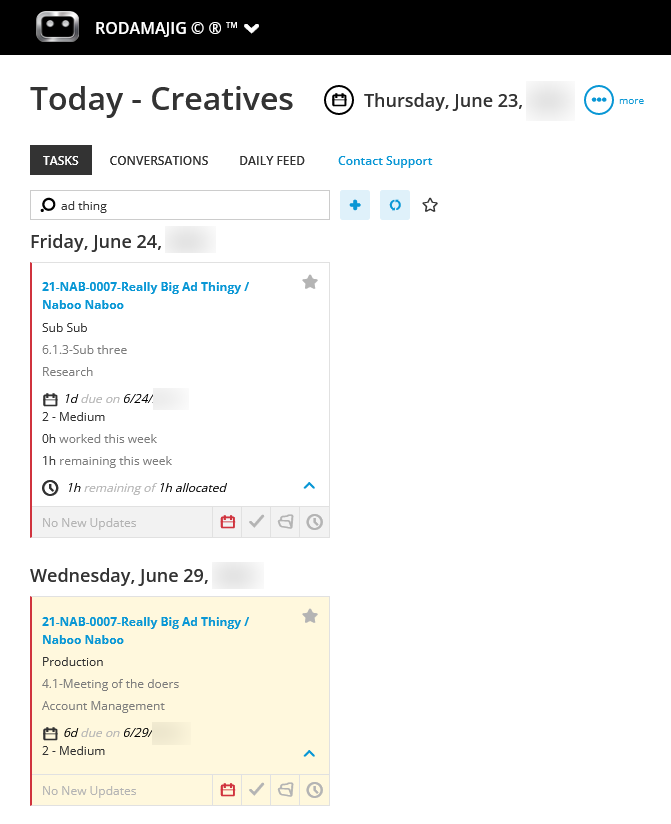Click the megaphone icon on Wednesday task footer
The width and height of the screenshot is (671, 824).
tap(285, 790)
